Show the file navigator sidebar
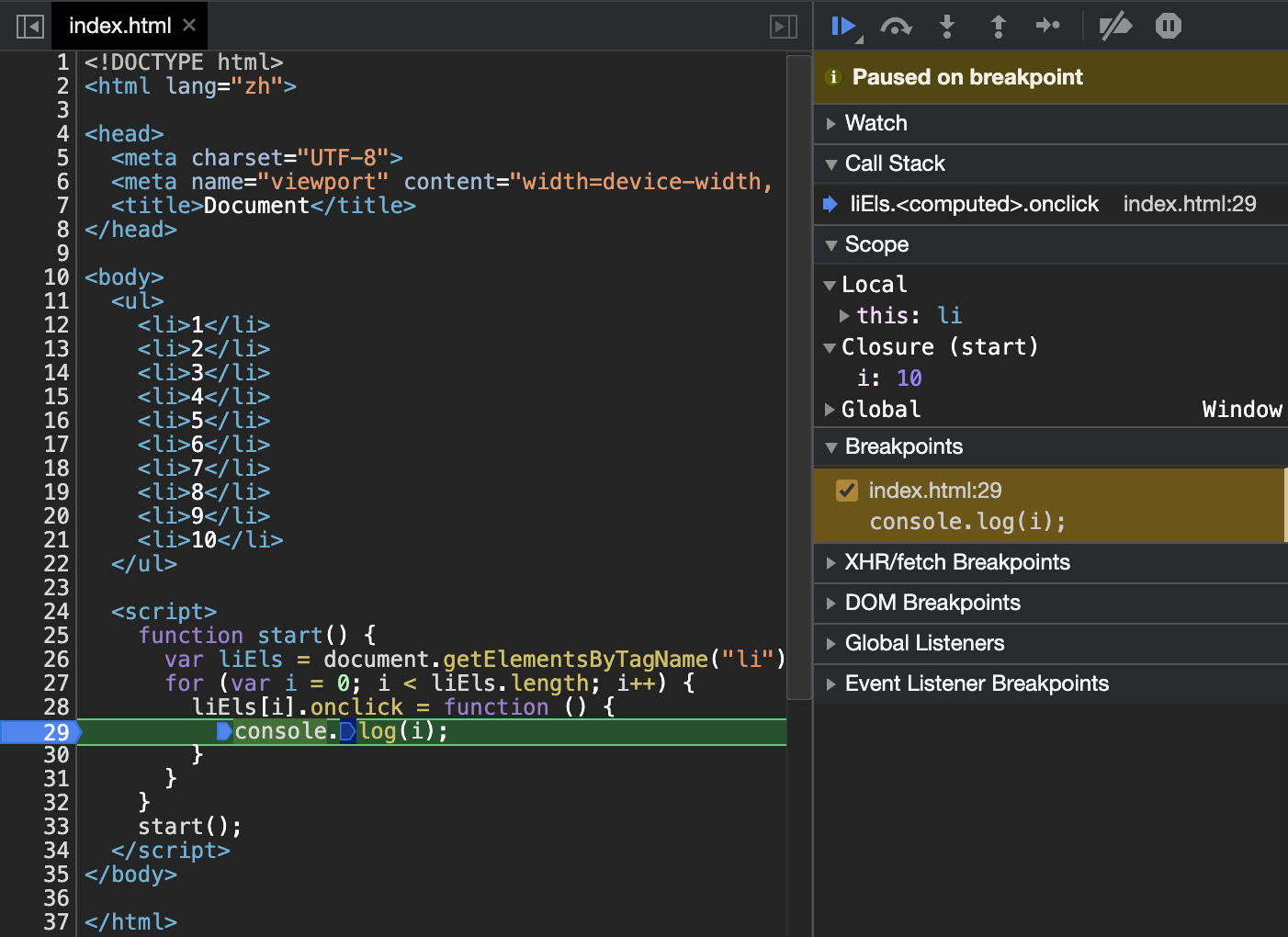Viewport: 1288px width, 937px height. (30, 27)
